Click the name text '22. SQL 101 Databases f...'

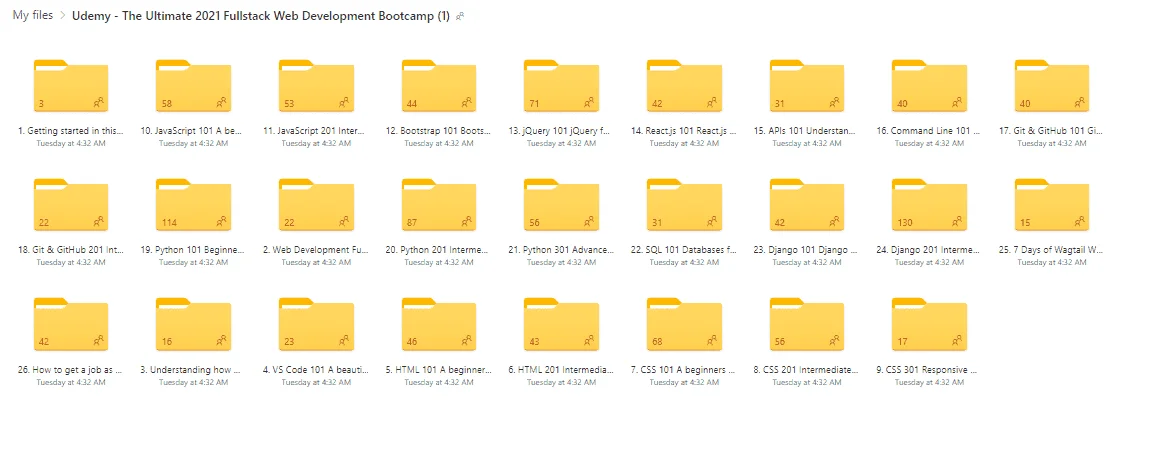coord(684,251)
